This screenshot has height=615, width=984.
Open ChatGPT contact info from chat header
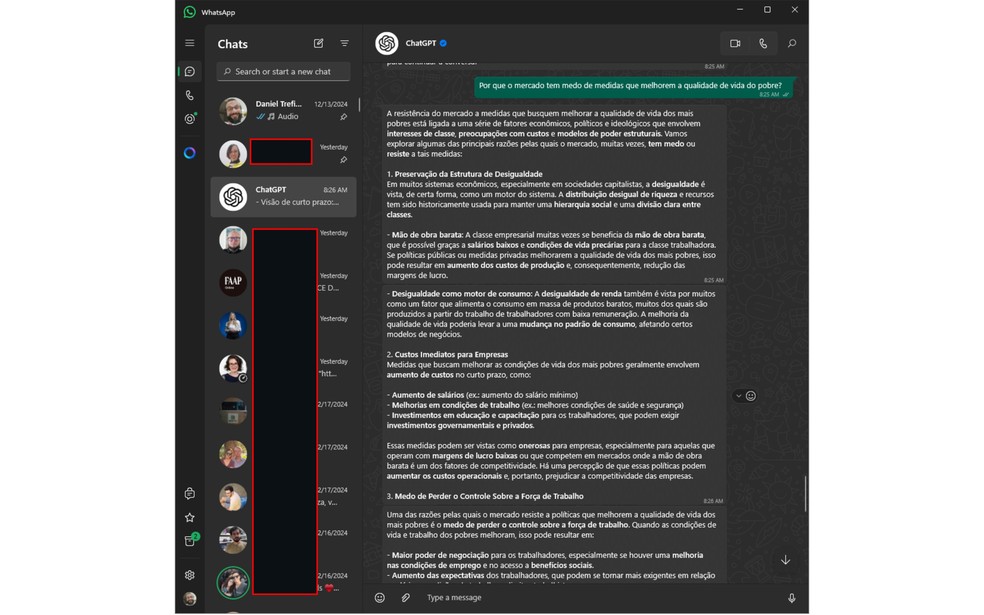point(421,43)
